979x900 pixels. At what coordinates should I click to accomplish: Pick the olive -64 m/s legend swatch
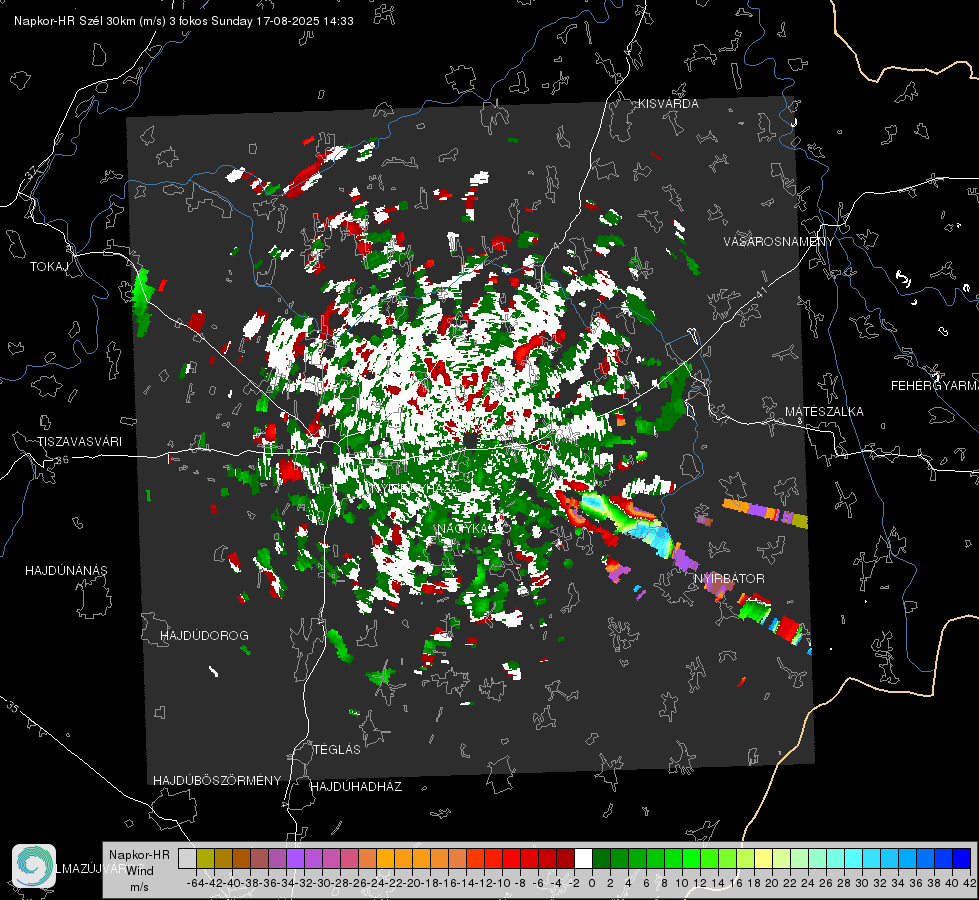pos(205,858)
